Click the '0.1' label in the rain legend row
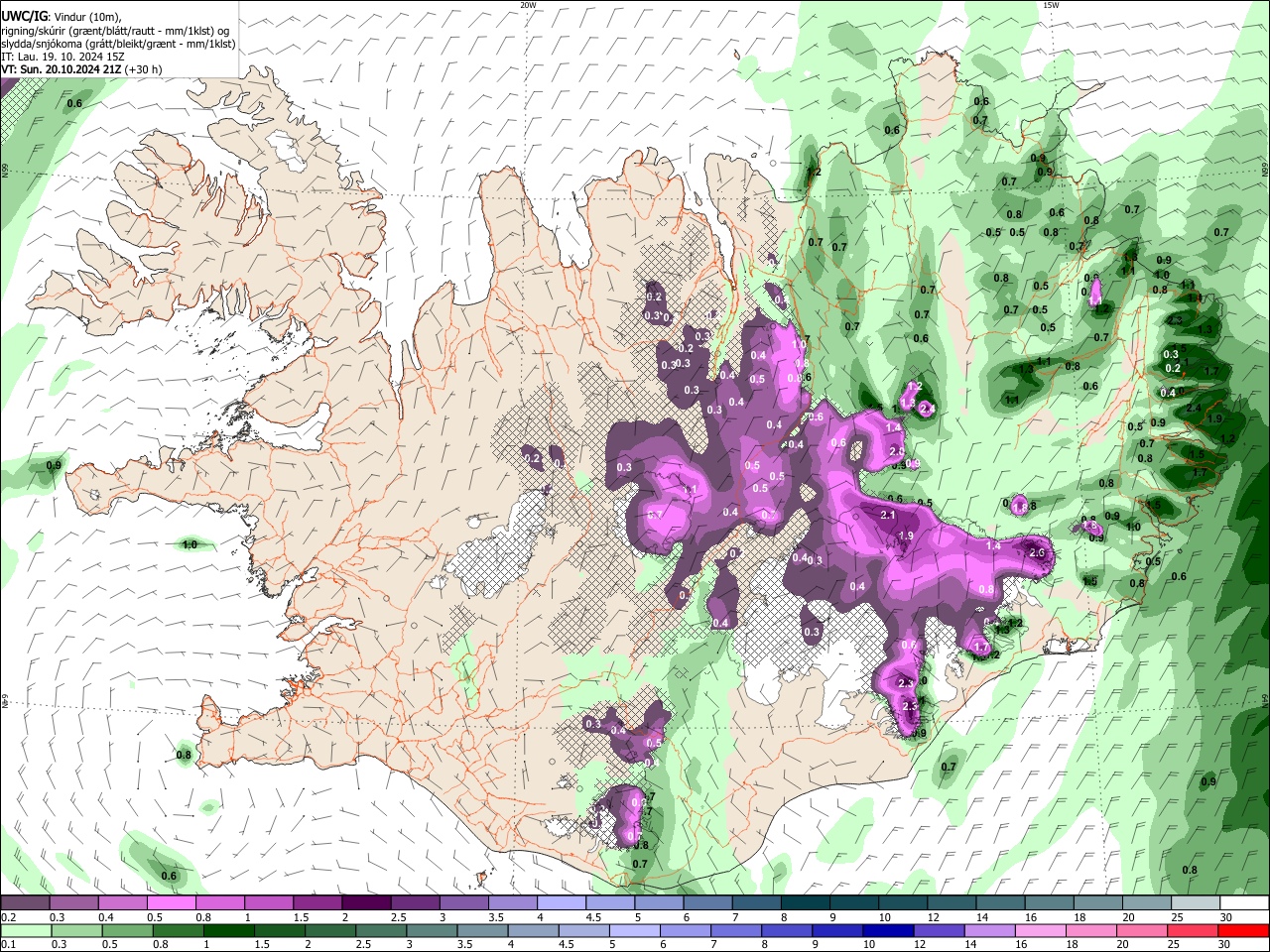 tap(9, 944)
